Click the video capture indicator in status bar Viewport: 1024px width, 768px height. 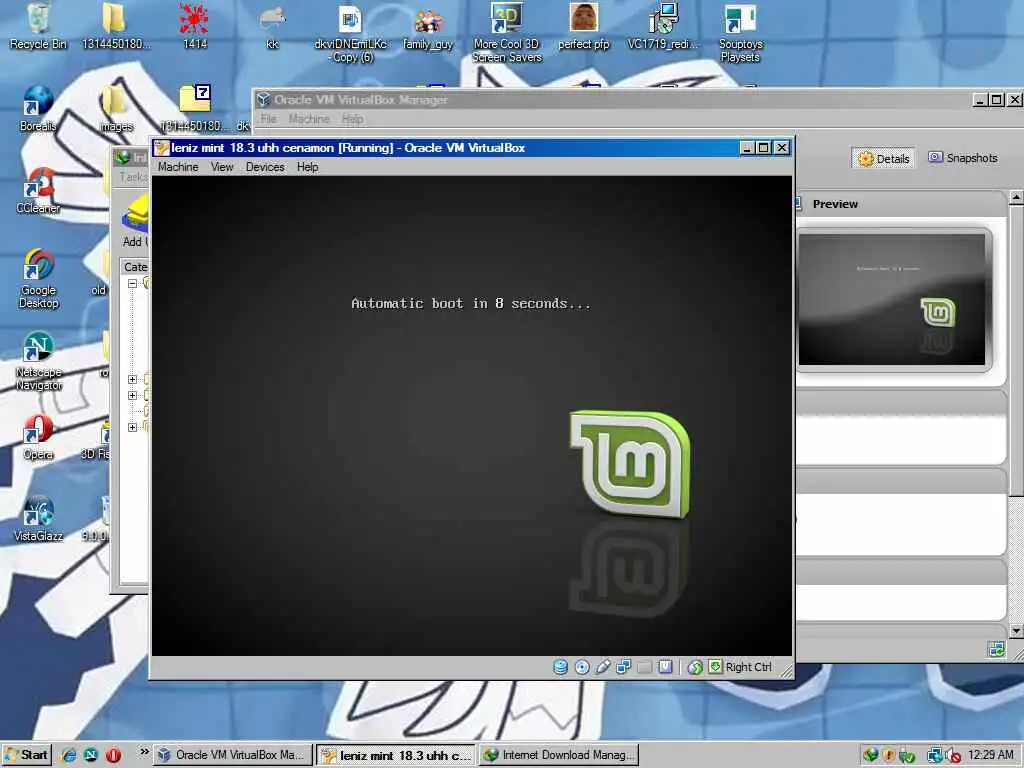pos(645,667)
